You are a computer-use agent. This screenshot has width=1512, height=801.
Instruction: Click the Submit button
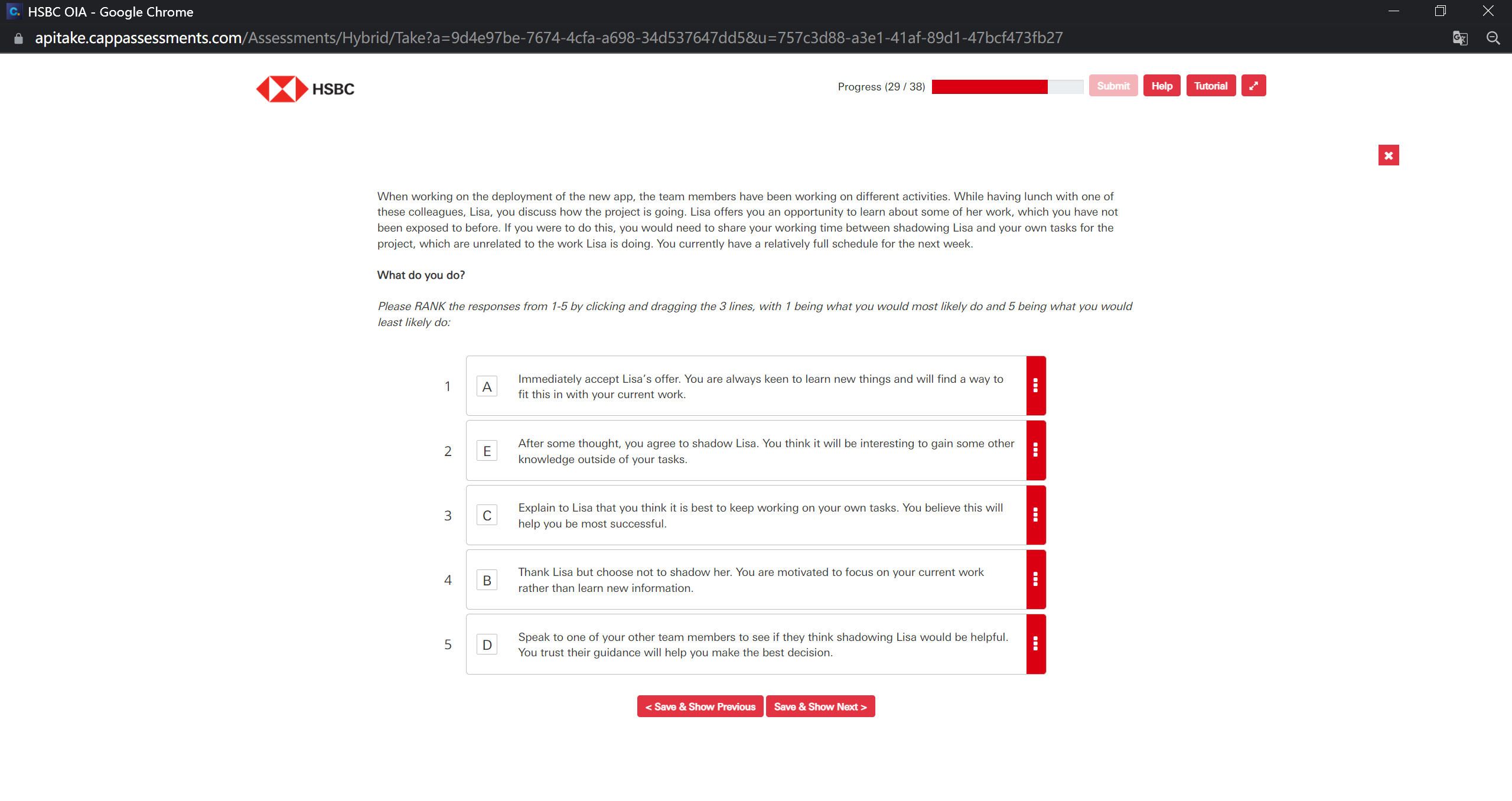click(1112, 85)
